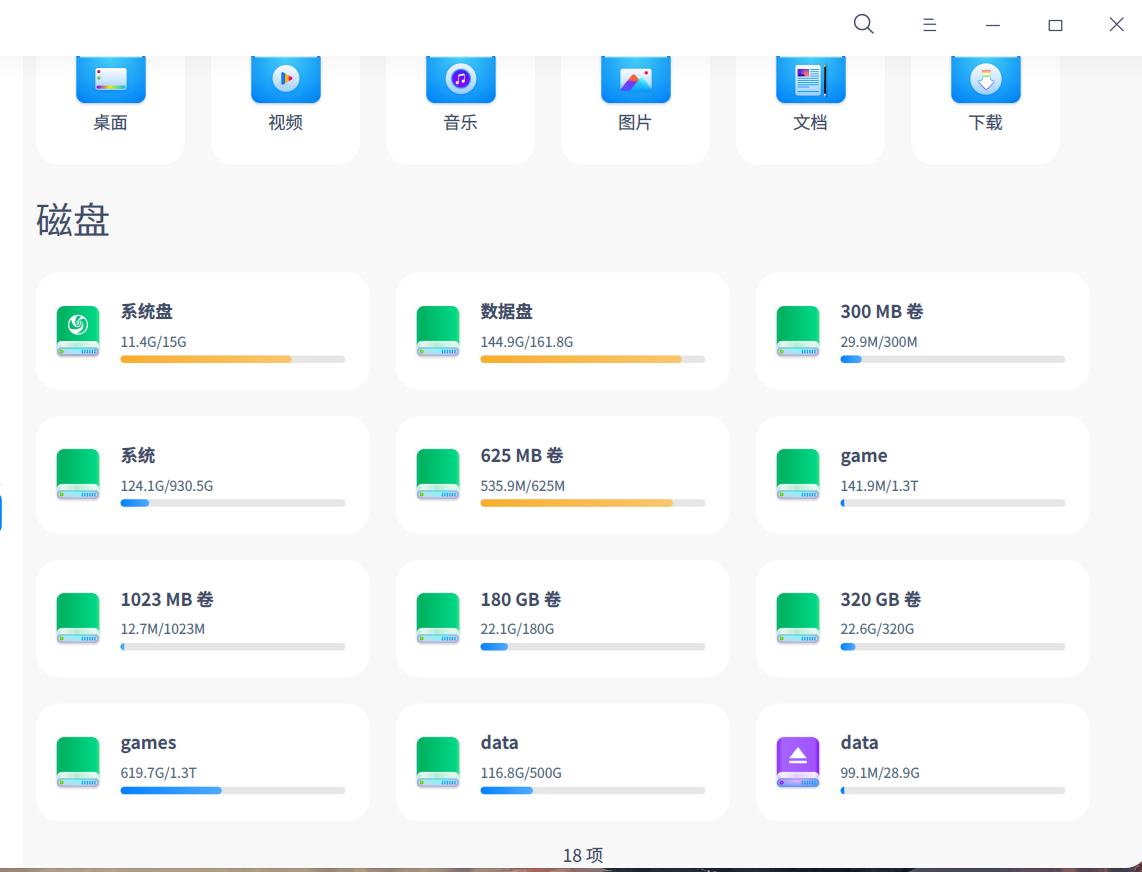Viewport: 1142px width, 872px height.
Task: Open the title bar hamburger menu
Action: pyautogui.click(x=929, y=24)
